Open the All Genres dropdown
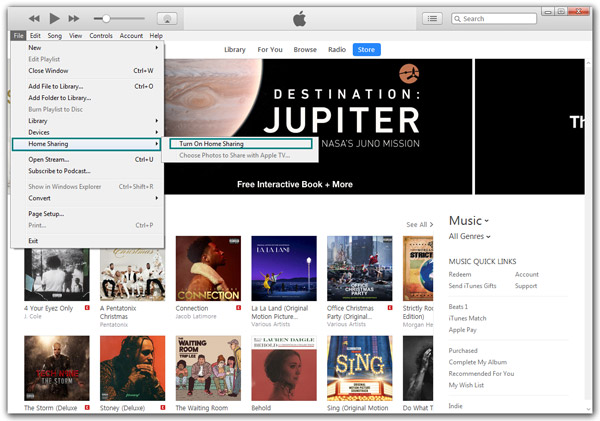This screenshot has width=600, height=421. pyautogui.click(x=470, y=236)
